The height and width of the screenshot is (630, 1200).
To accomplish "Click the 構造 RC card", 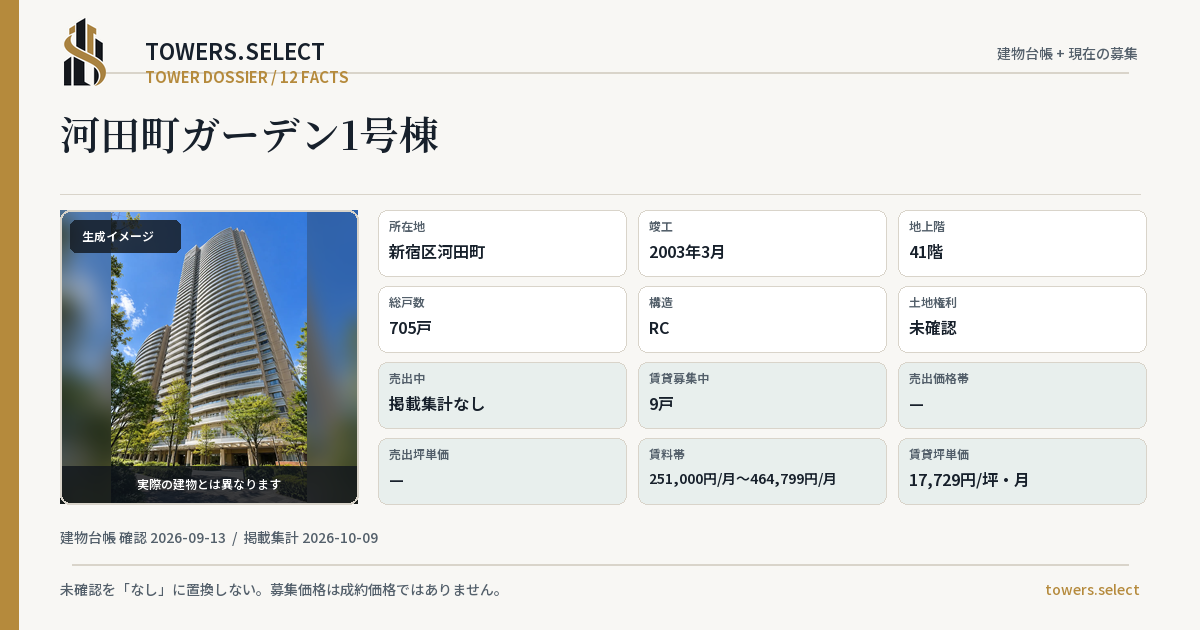I will click(762, 319).
